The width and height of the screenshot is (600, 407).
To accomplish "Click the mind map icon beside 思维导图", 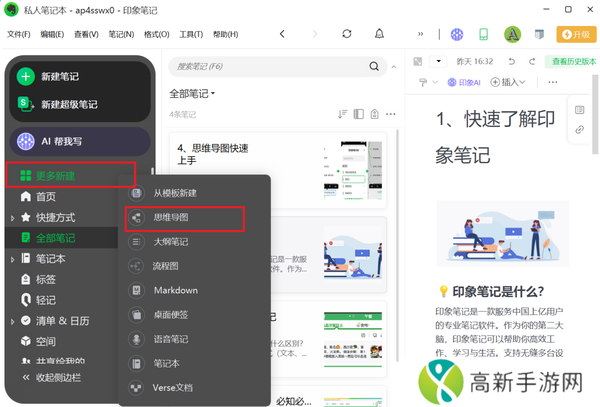I will (x=136, y=218).
